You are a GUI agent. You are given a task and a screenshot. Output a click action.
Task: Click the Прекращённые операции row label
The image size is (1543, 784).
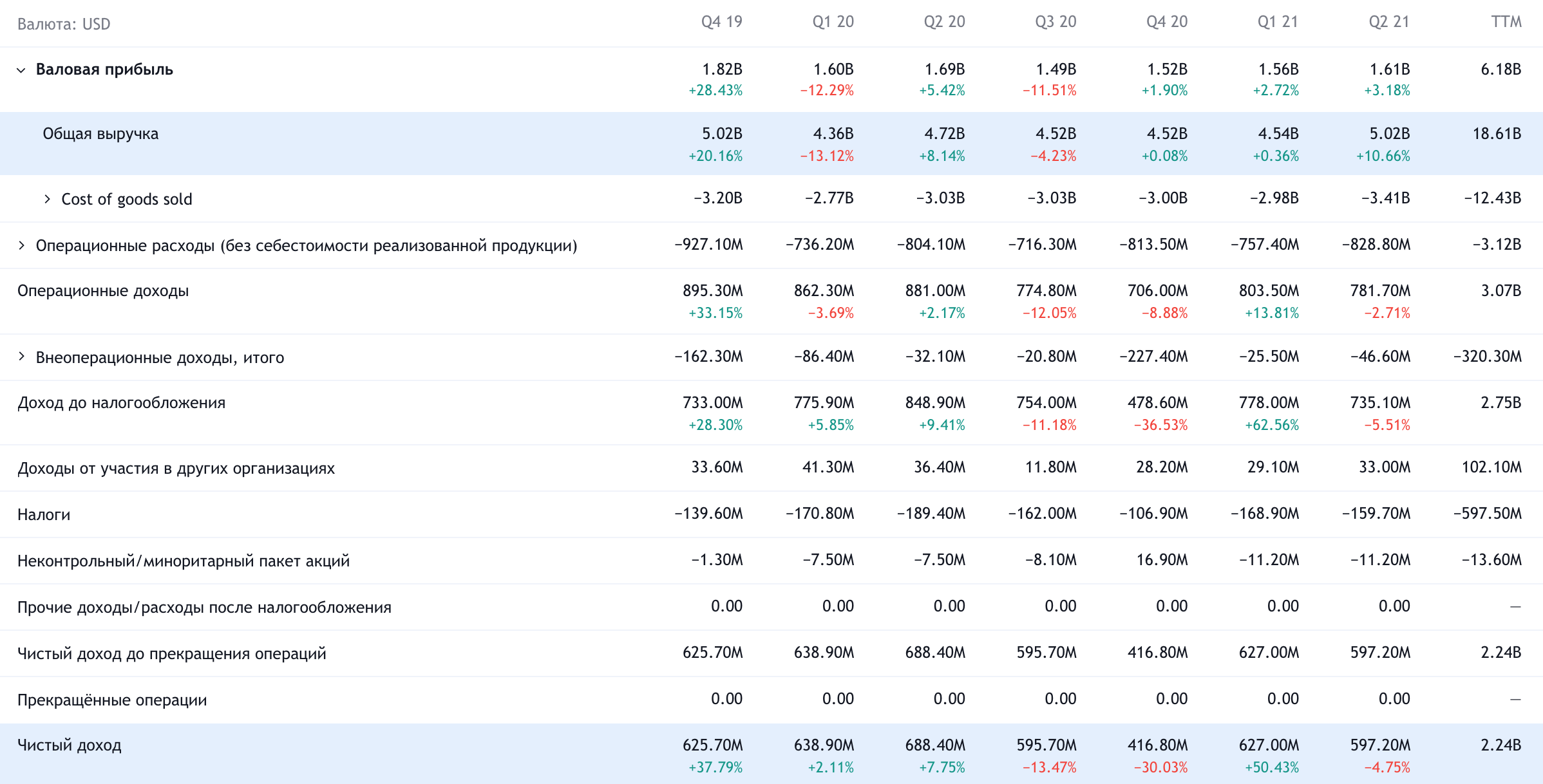pos(112,700)
